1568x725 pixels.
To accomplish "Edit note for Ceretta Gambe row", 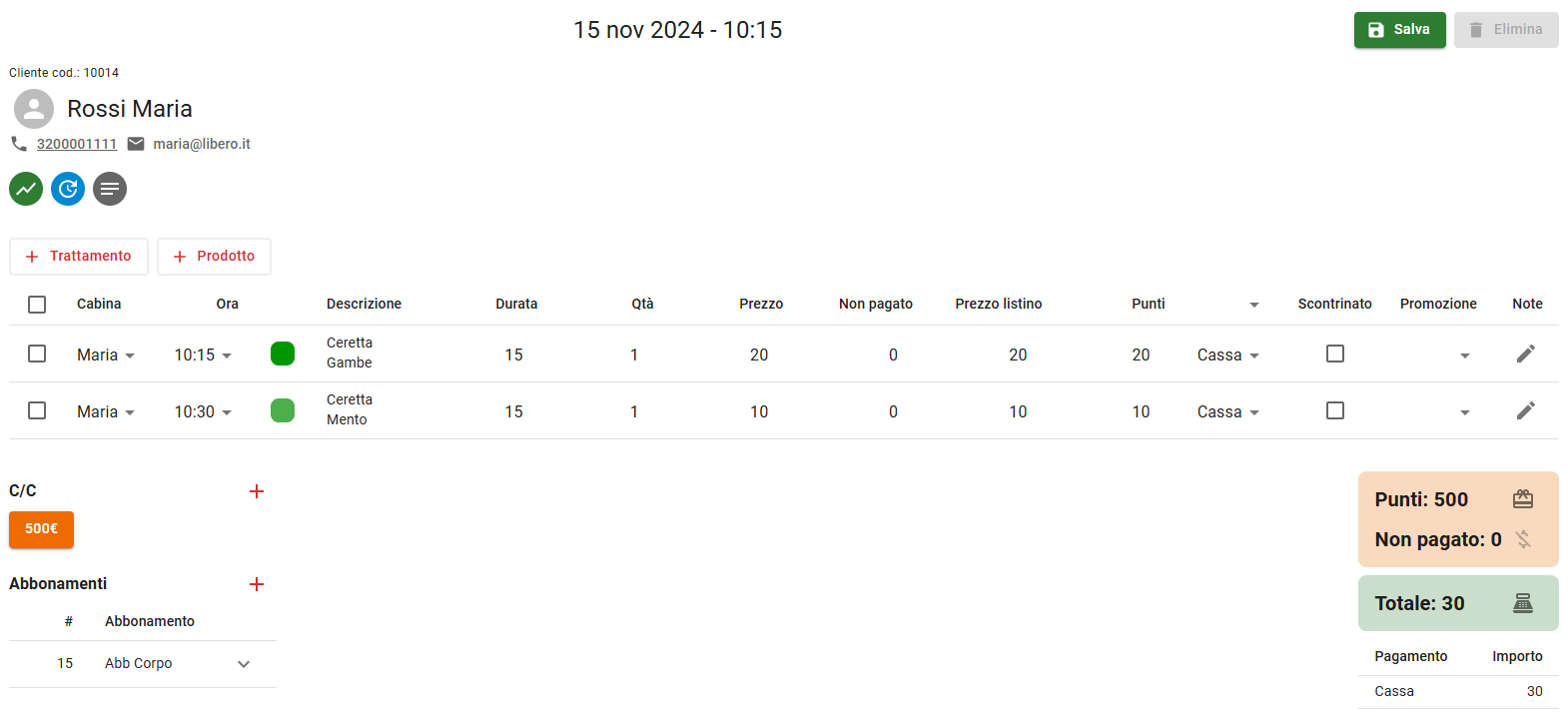I will point(1525,354).
